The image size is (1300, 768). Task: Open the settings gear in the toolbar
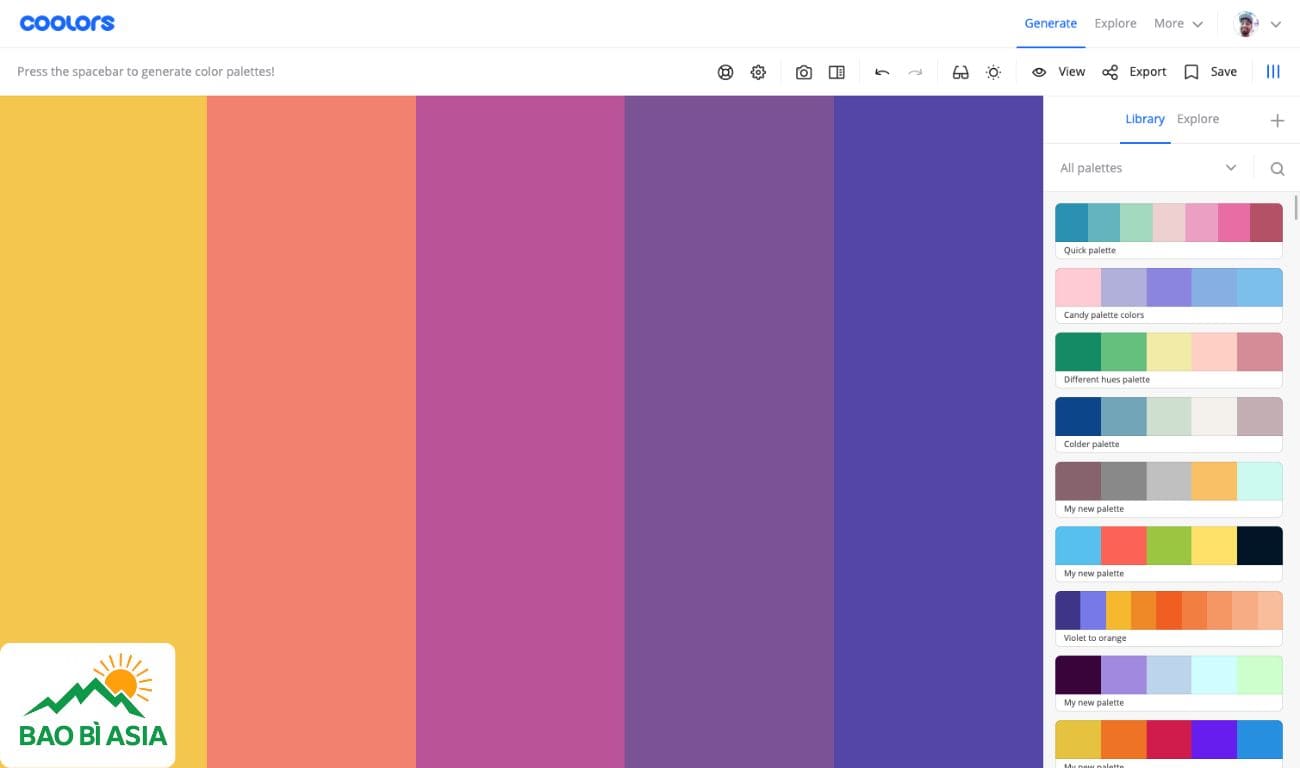coord(758,72)
